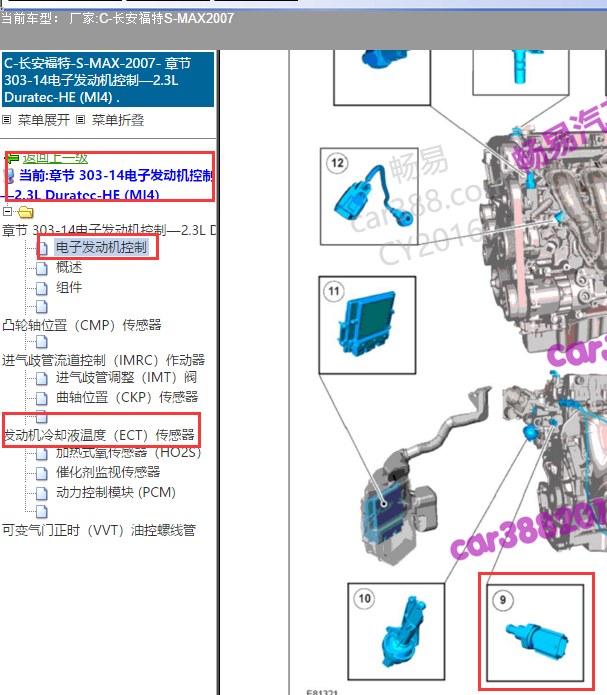Click the document icon next to 电子发动机控制

(x=42, y=248)
